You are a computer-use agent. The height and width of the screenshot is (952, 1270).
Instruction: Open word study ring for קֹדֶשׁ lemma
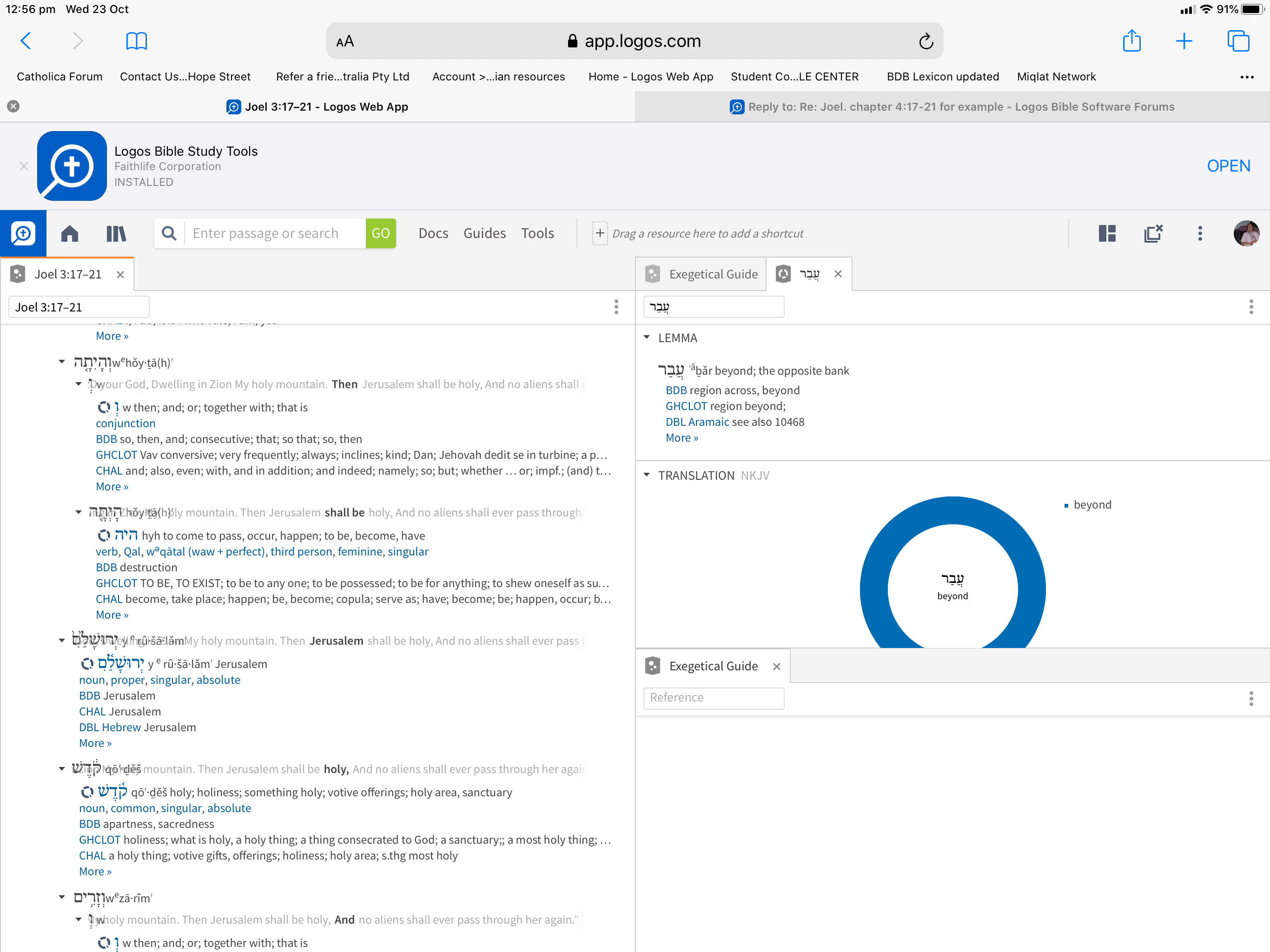86,793
